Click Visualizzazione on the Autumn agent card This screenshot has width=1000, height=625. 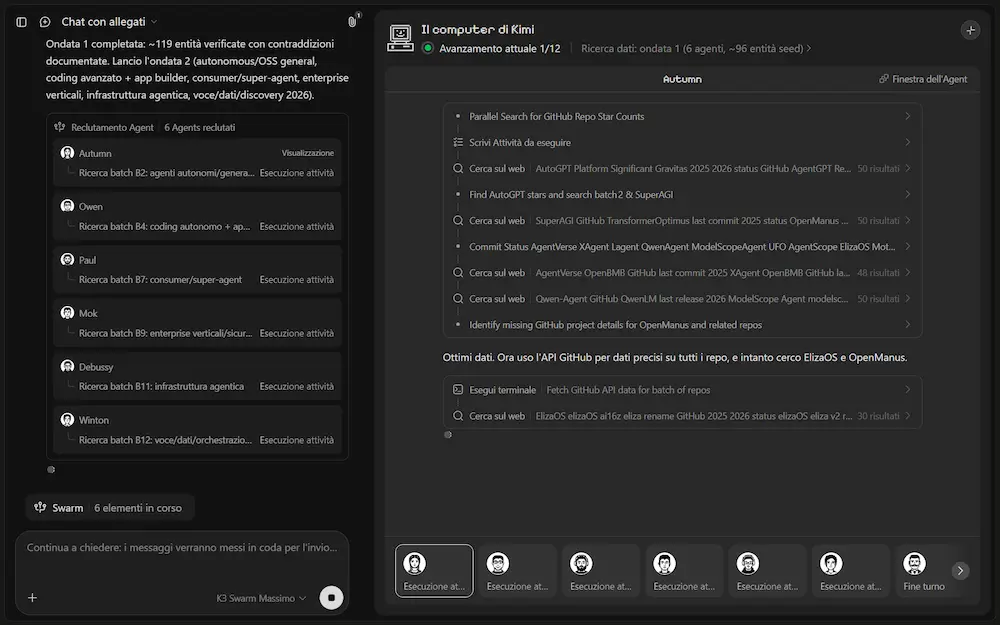307,153
